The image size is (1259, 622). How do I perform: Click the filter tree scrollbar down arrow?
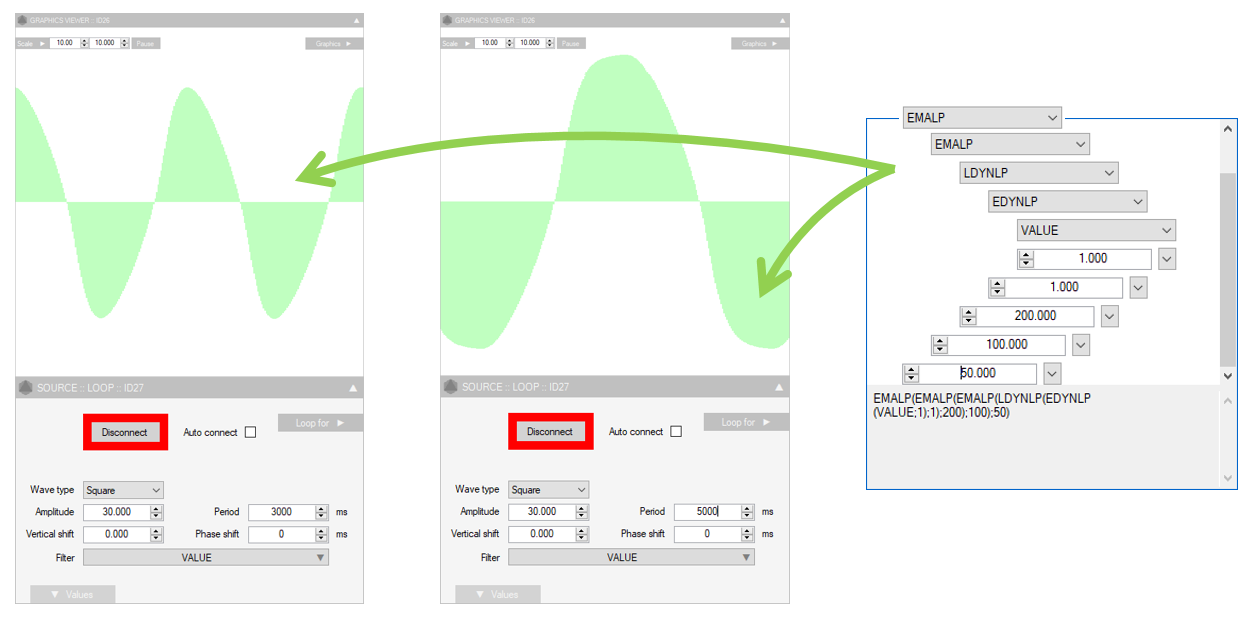1229,376
